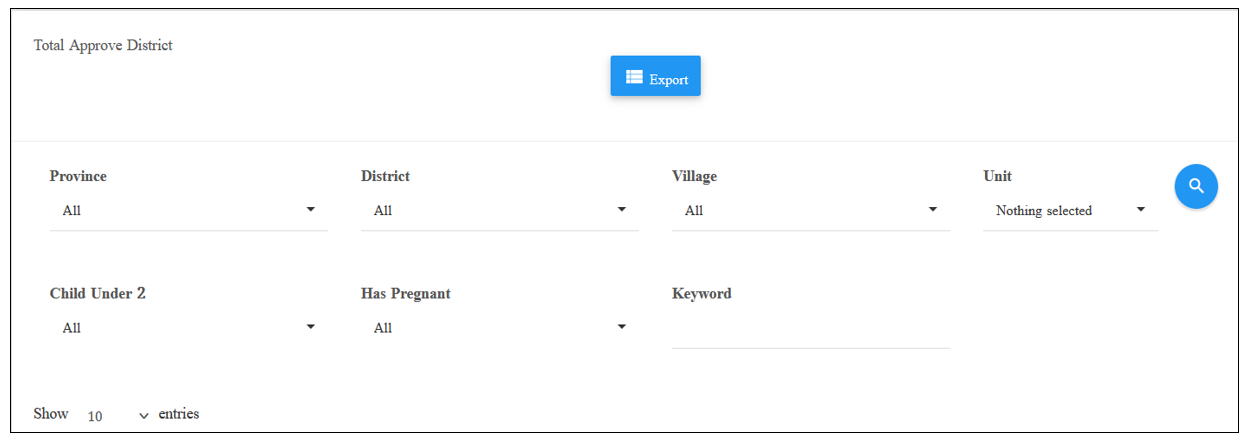Click the blue magnifier search icon

[x=1196, y=186]
